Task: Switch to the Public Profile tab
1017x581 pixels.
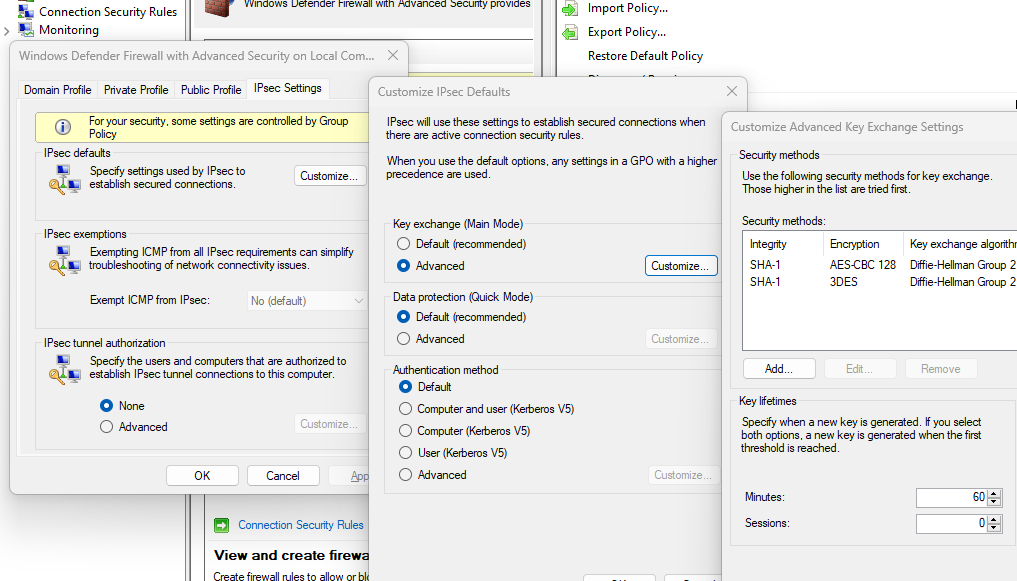Action: 211,89
